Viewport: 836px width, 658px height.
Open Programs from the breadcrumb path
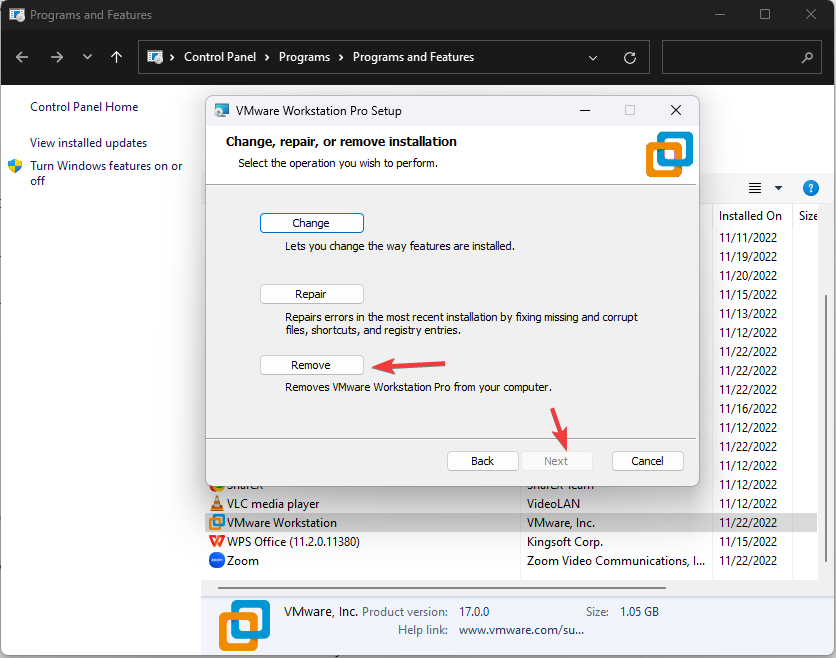point(305,57)
